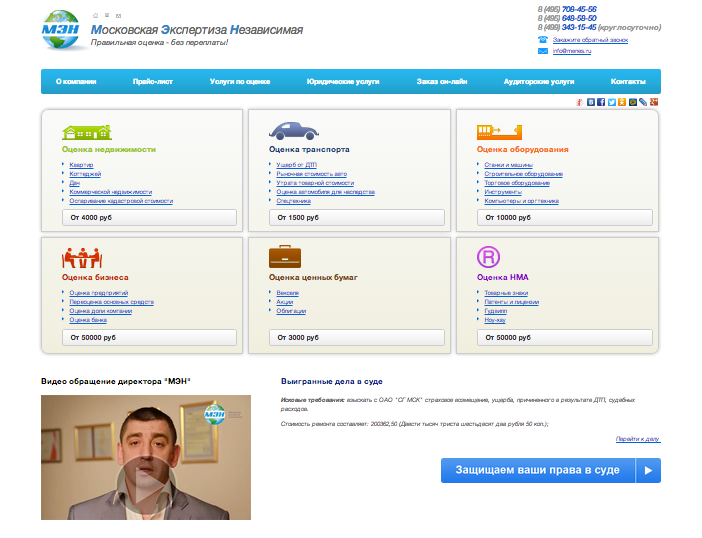Click the home icon above the site title

click(95, 16)
